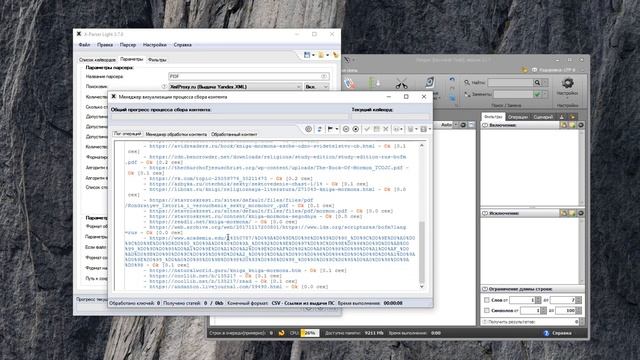Open the Правка menu in X-Parser
Viewport: 640px width, 360px height.
(105, 45)
